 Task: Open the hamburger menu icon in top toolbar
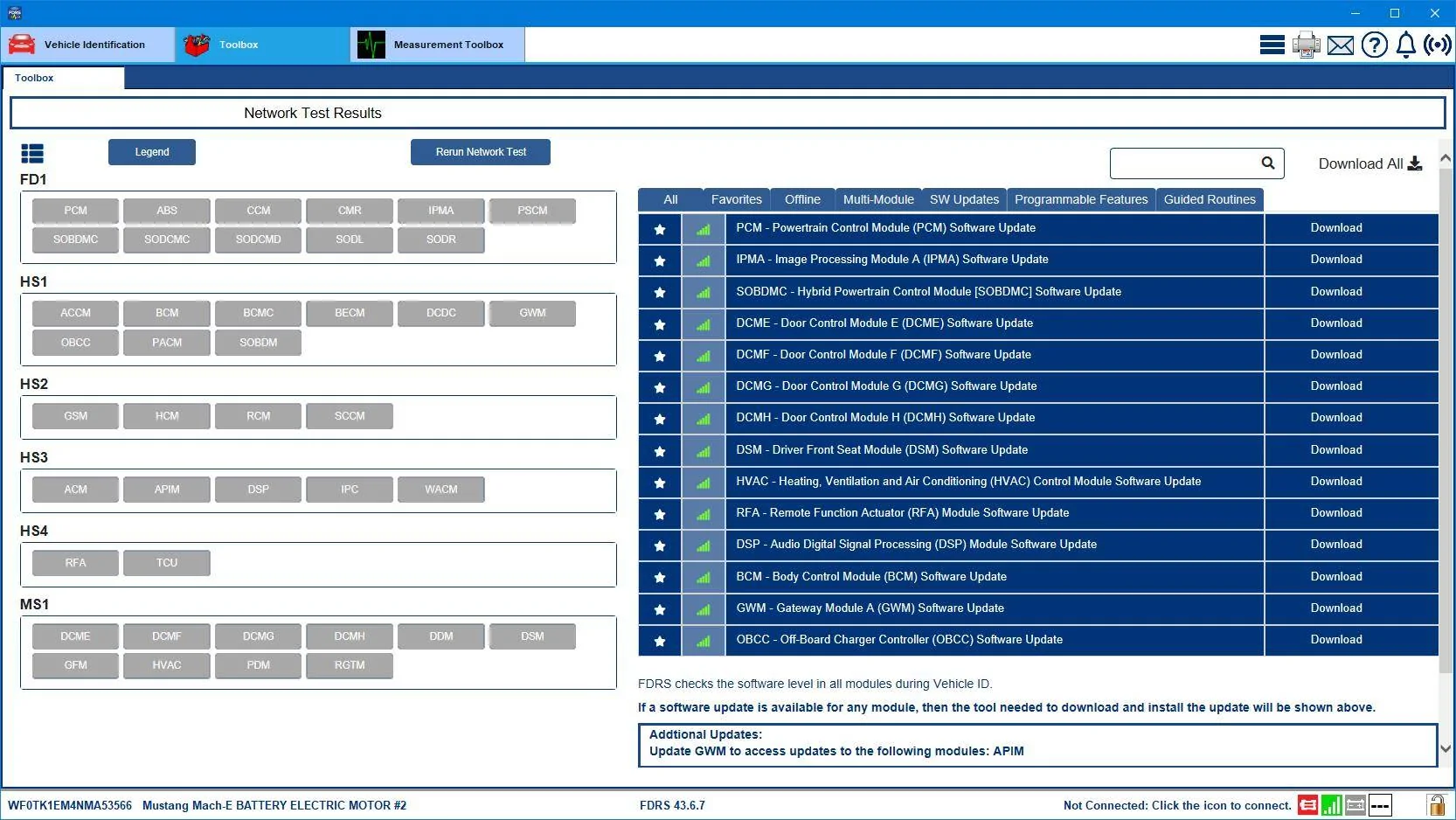[1272, 45]
